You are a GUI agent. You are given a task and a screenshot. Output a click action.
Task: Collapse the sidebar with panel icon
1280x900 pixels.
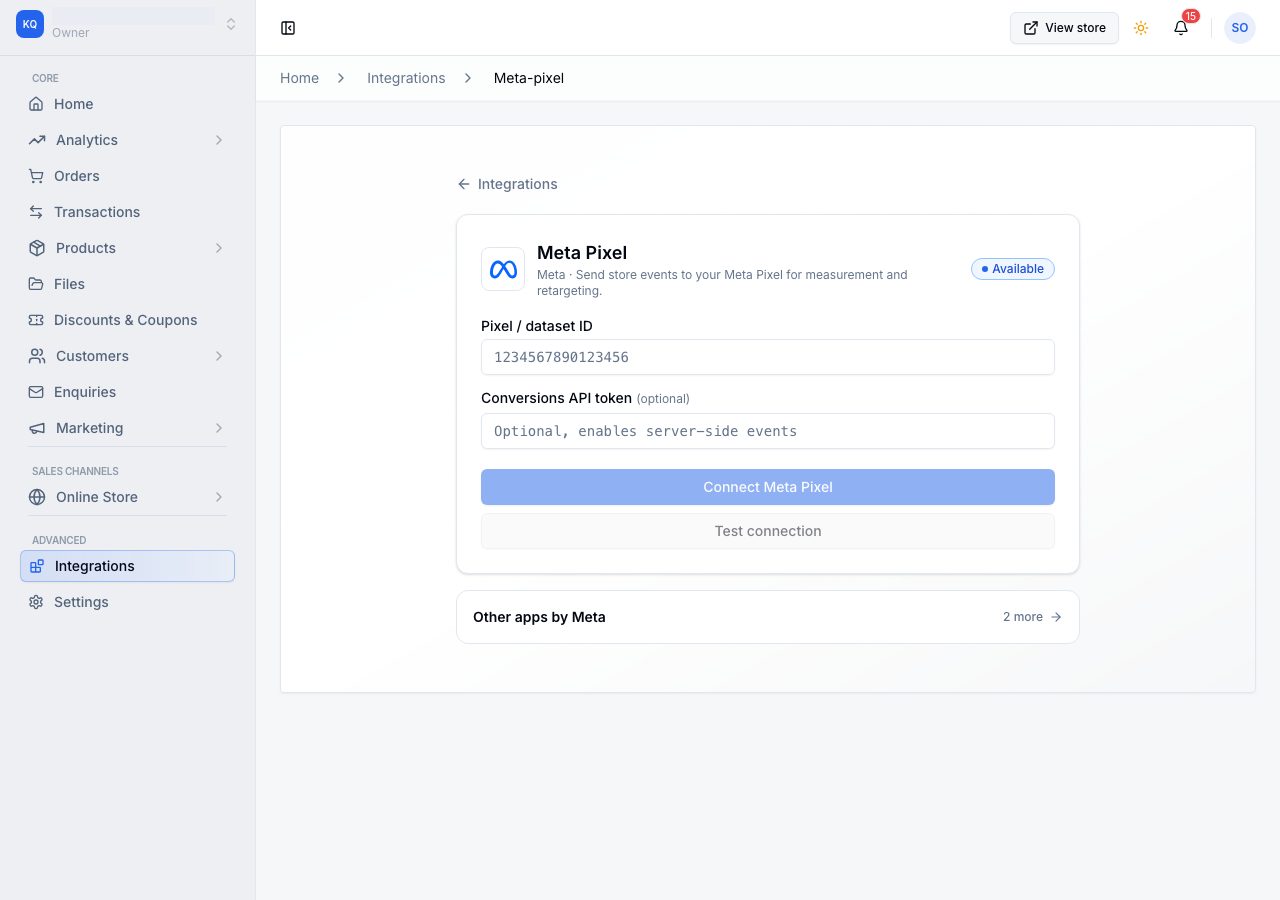coord(288,28)
